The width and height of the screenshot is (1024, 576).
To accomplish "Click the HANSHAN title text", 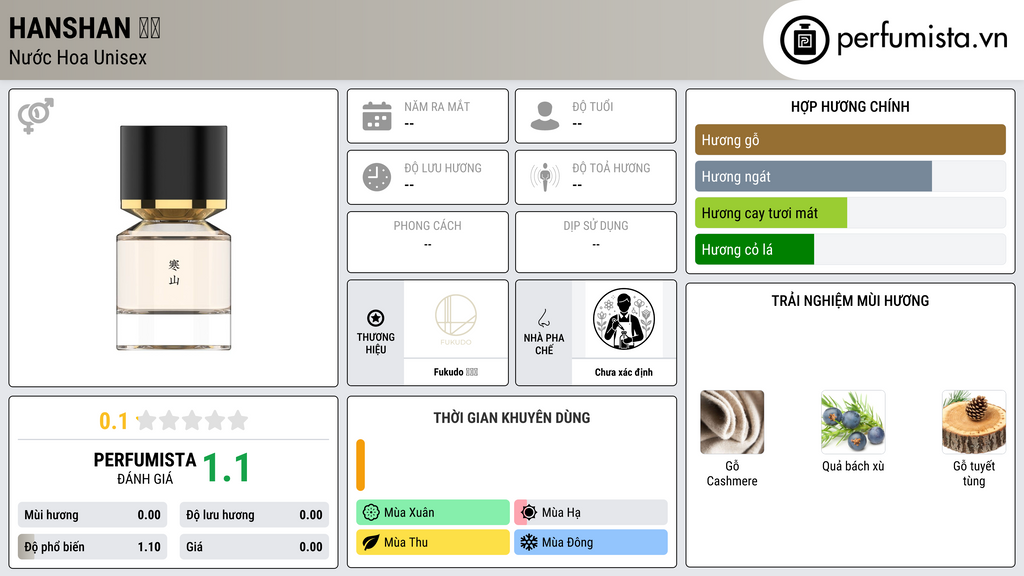I will 70,28.
